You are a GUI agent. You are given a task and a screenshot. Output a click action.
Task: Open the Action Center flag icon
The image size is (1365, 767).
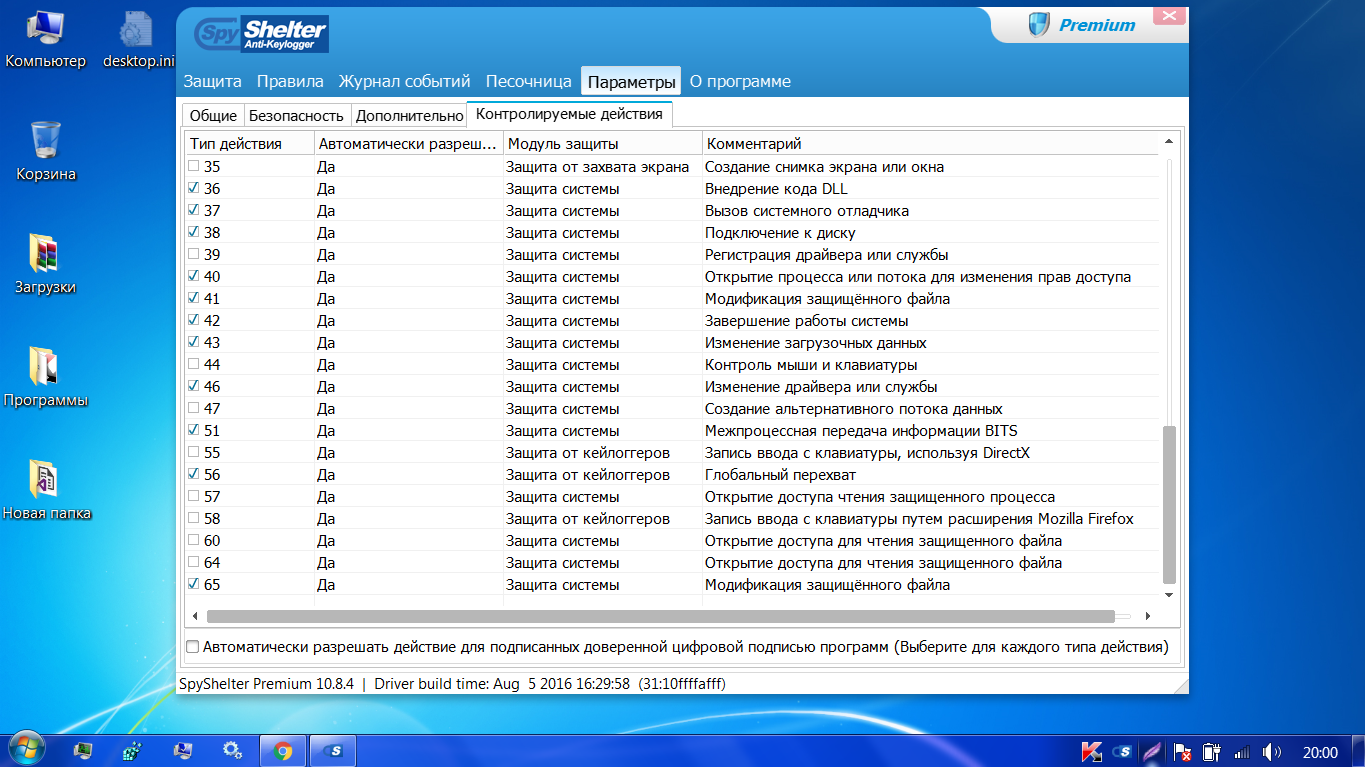click(1182, 751)
